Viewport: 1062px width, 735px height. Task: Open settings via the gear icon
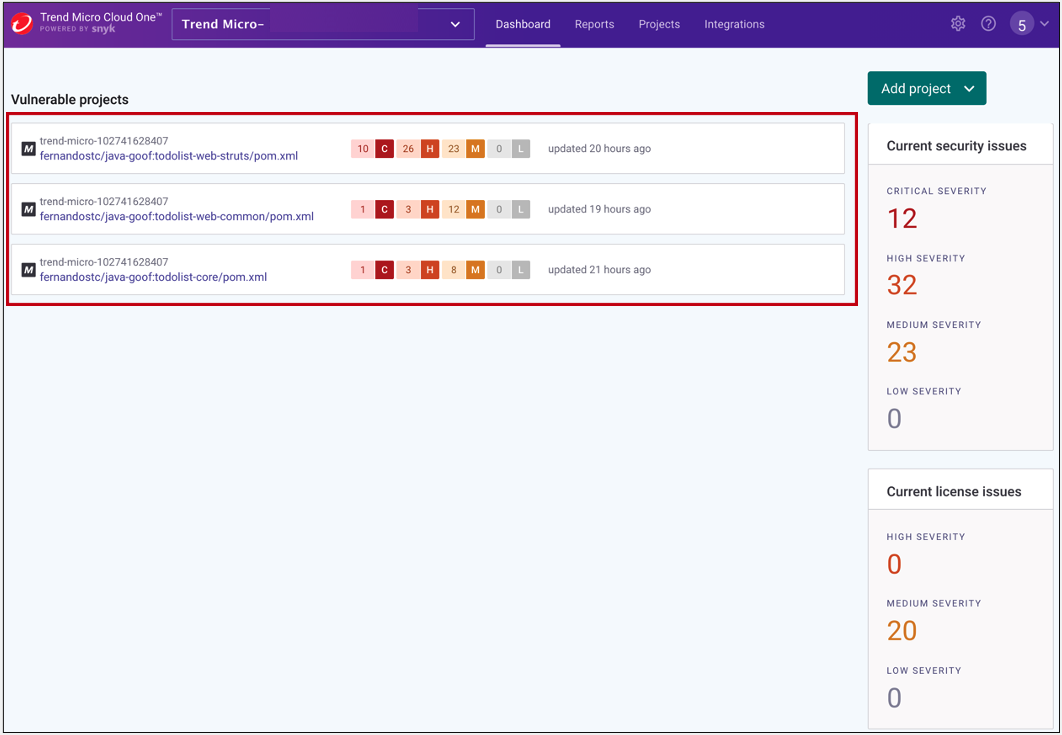coord(958,24)
